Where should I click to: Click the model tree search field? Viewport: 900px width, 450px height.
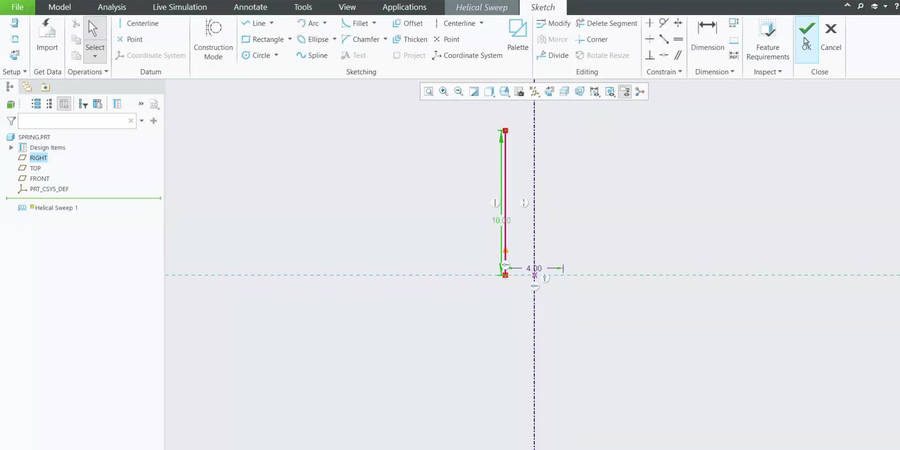coord(76,121)
